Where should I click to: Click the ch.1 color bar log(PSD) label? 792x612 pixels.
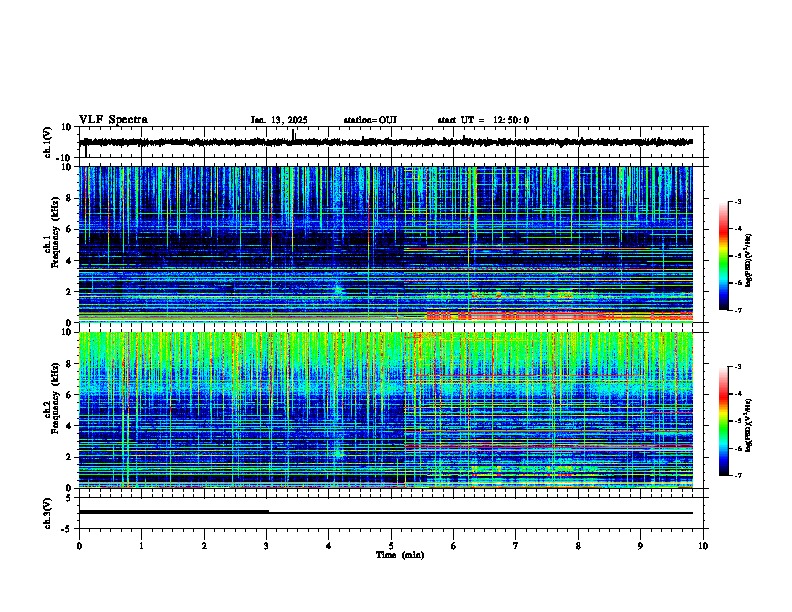[749, 261]
